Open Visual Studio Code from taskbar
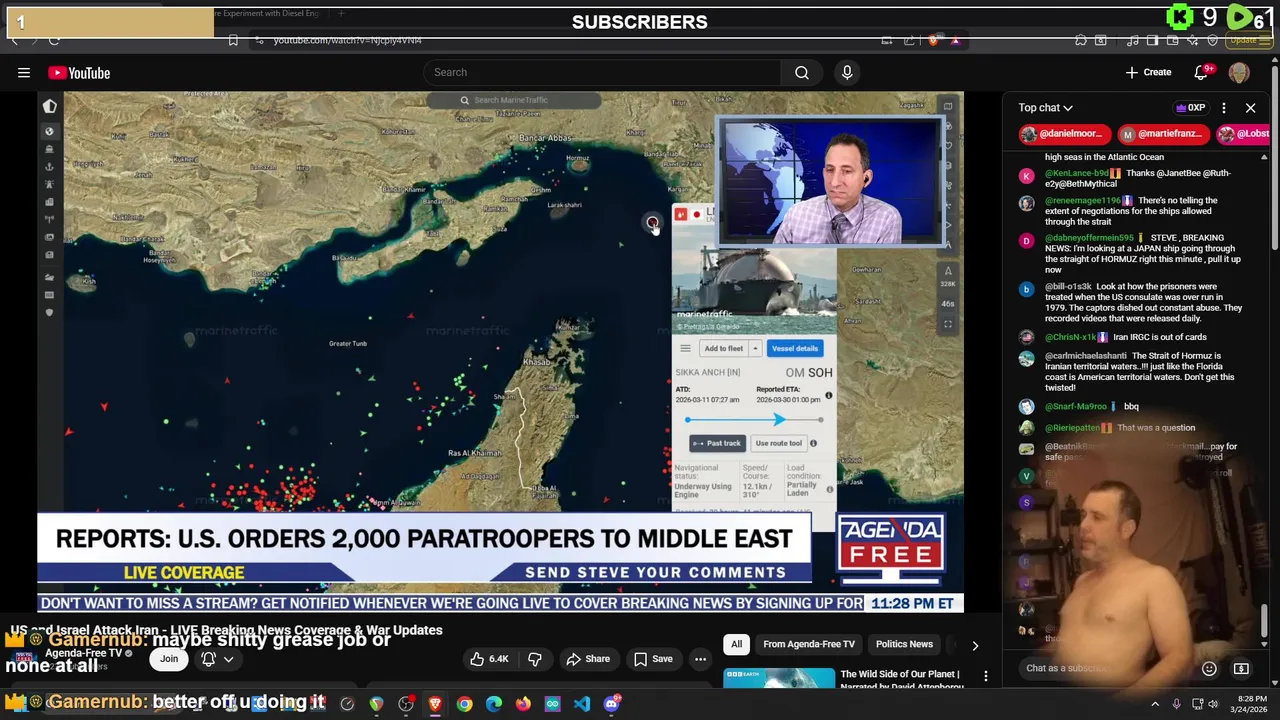The image size is (1280, 720). coord(582,704)
